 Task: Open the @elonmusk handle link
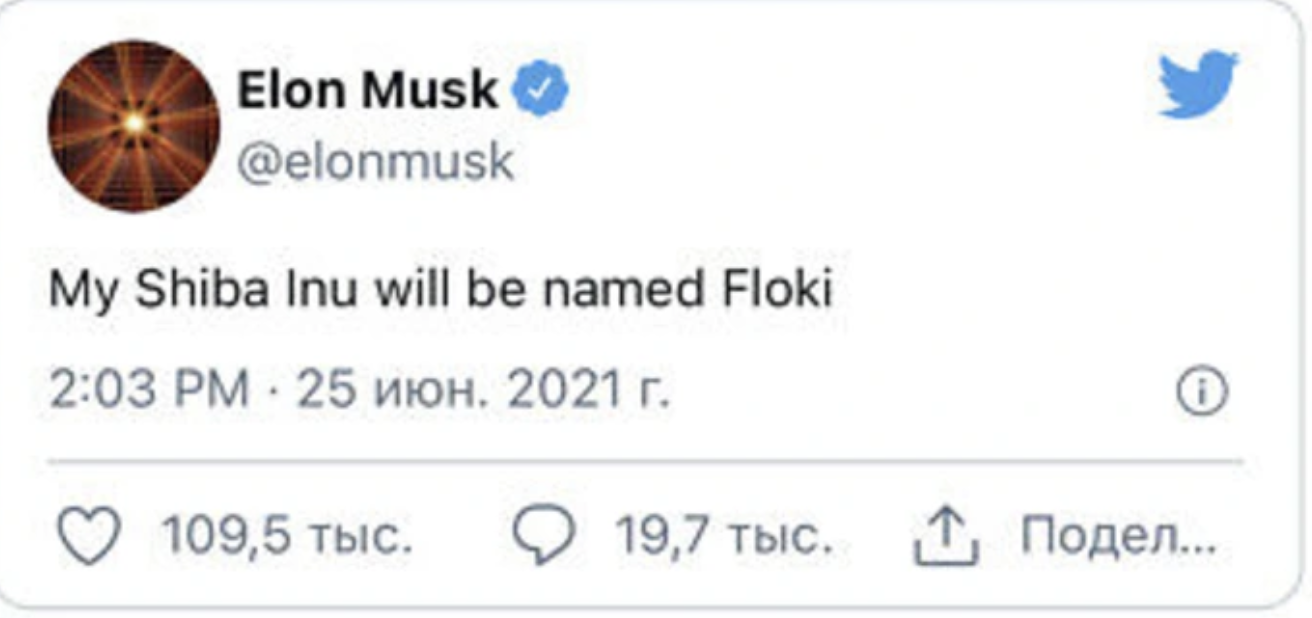pos(375,160)
